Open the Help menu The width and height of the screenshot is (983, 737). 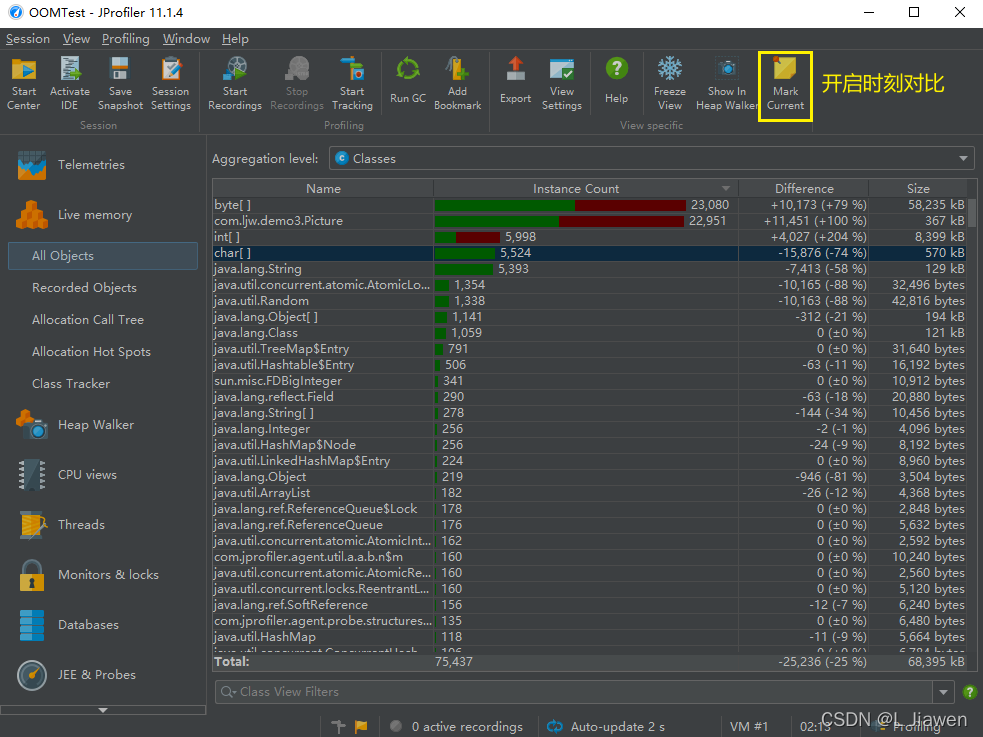point(235,39)
